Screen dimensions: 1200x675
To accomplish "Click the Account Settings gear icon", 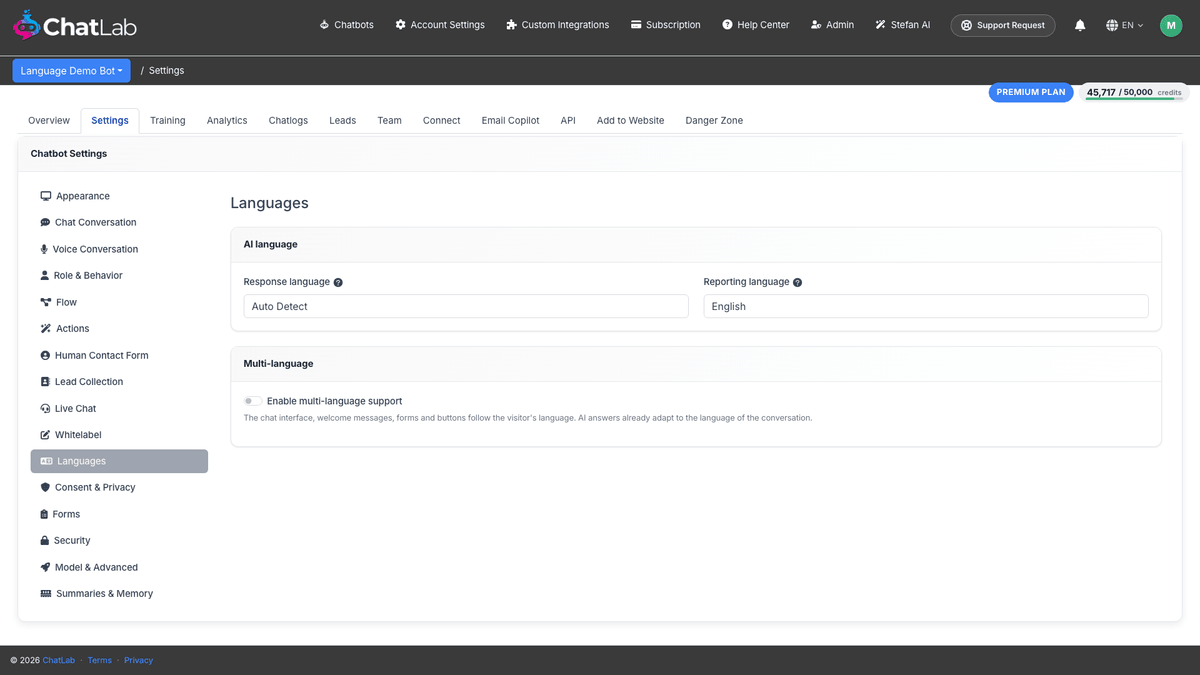I will point(400,25).
